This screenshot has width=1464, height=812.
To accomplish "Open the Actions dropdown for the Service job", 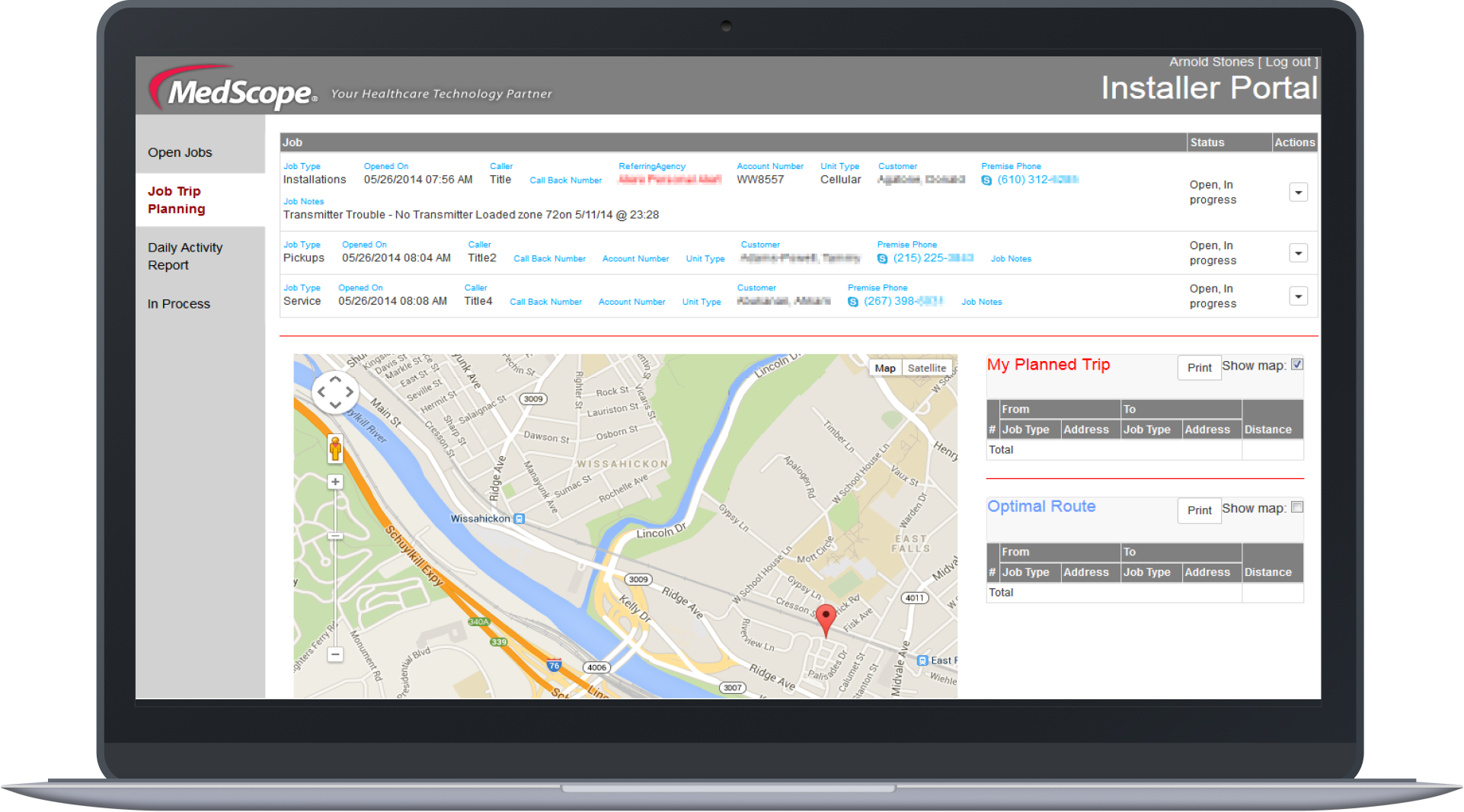I will (1298, 296).
